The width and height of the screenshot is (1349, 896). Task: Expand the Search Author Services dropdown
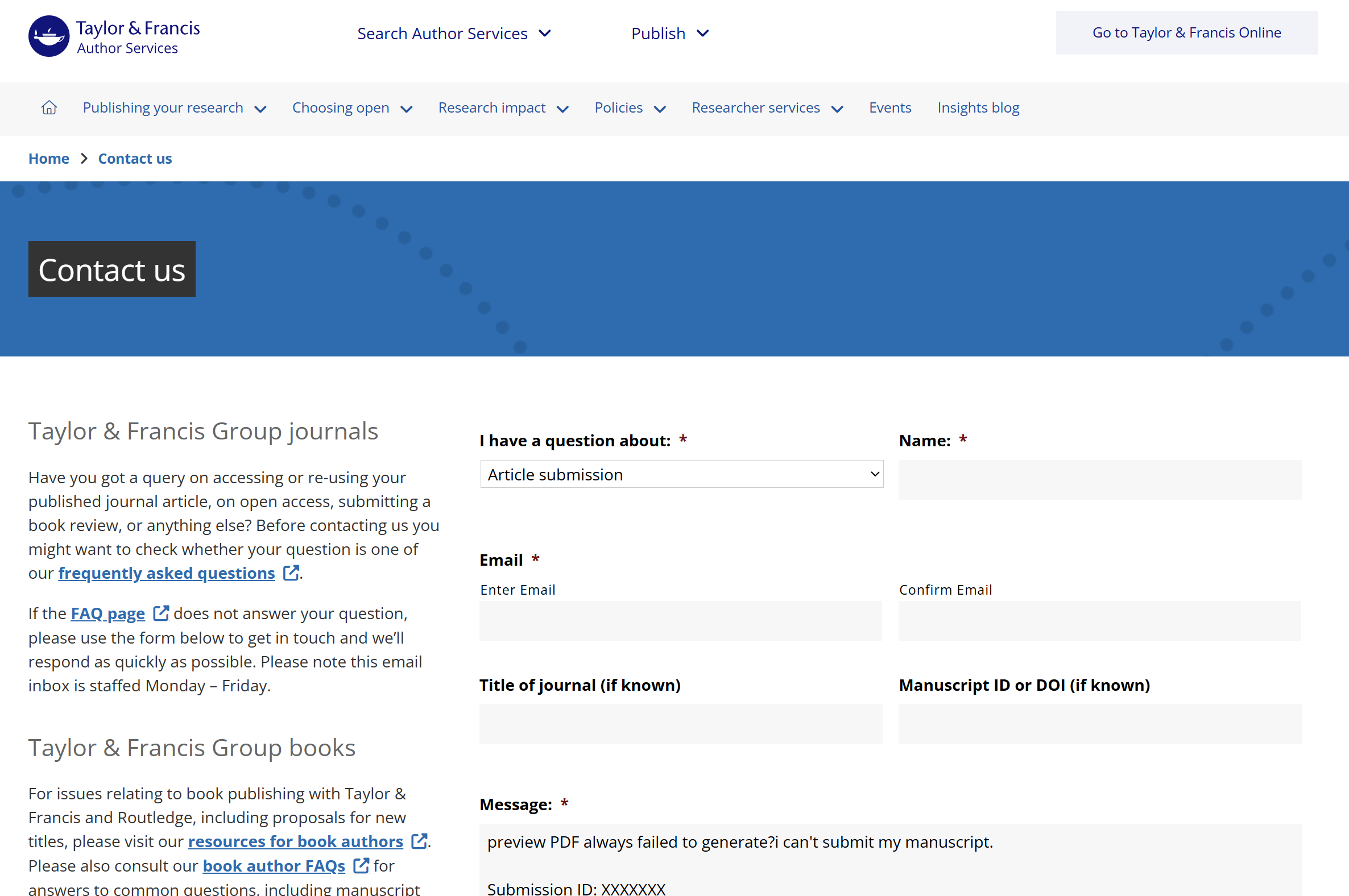point(453,34)
